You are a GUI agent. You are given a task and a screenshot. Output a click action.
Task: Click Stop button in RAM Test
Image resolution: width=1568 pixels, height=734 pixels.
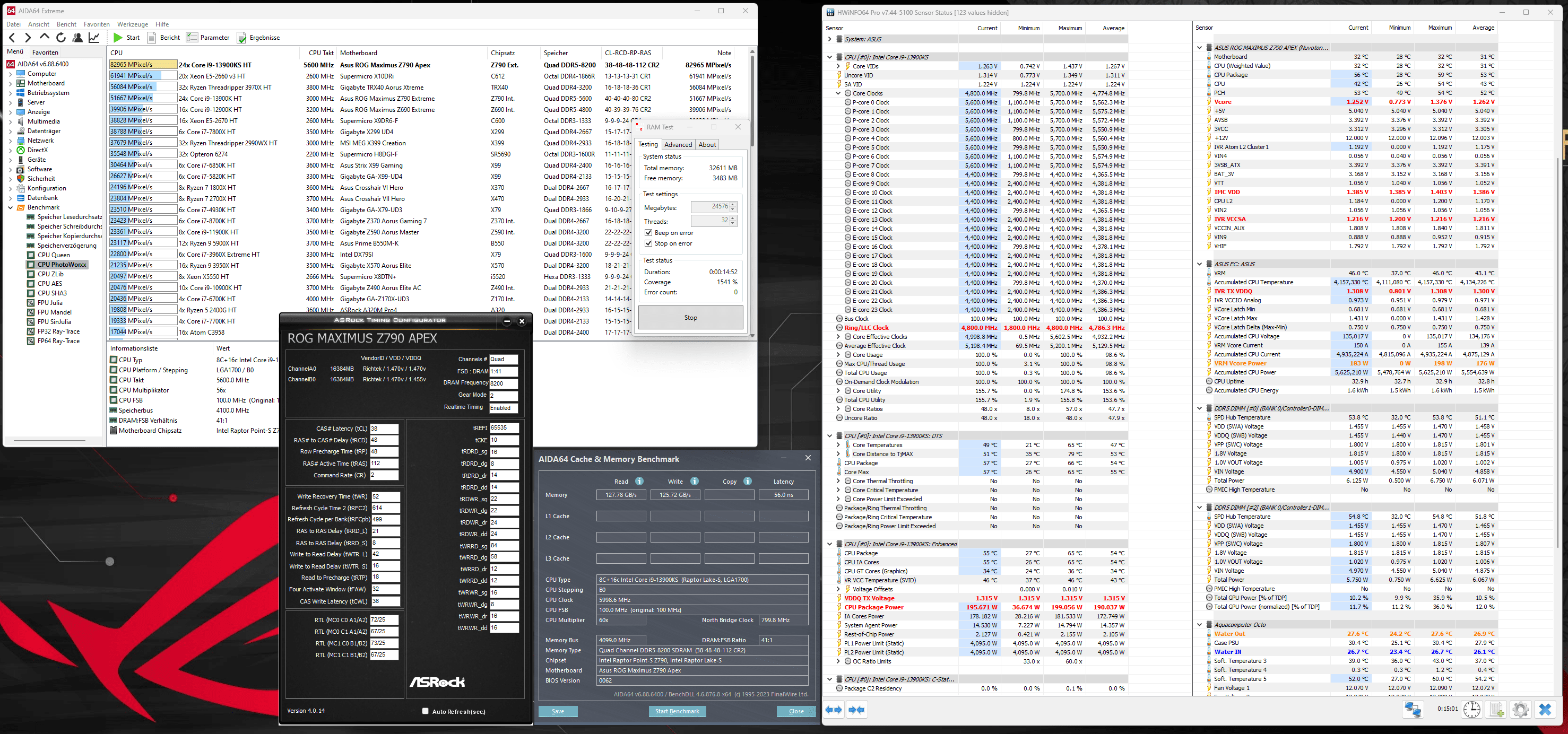click(x=690, y=318)
